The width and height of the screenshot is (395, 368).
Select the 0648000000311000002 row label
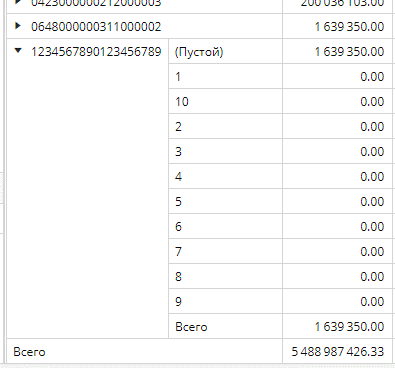point(96,27)
